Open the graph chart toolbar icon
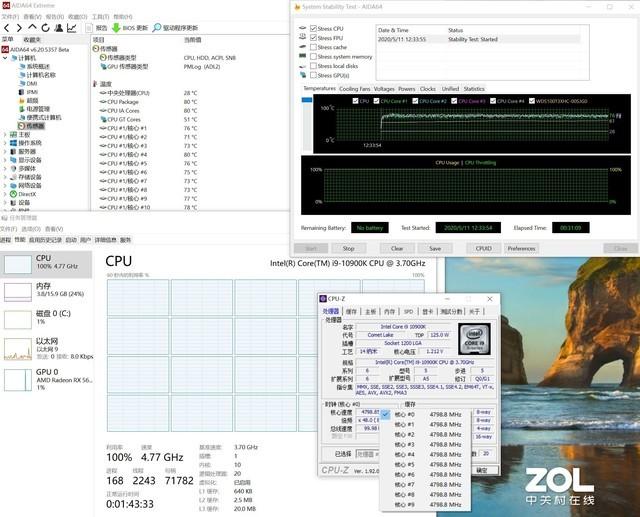 point(72,28)
